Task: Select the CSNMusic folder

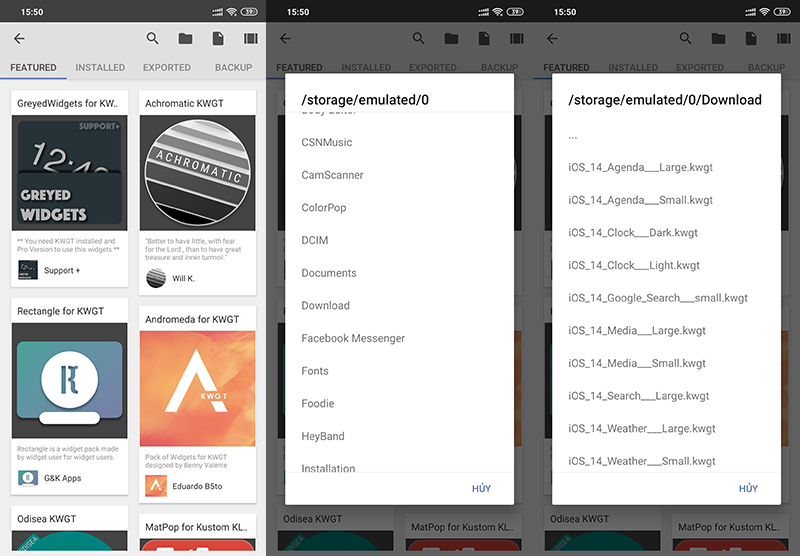Action: 399,142
